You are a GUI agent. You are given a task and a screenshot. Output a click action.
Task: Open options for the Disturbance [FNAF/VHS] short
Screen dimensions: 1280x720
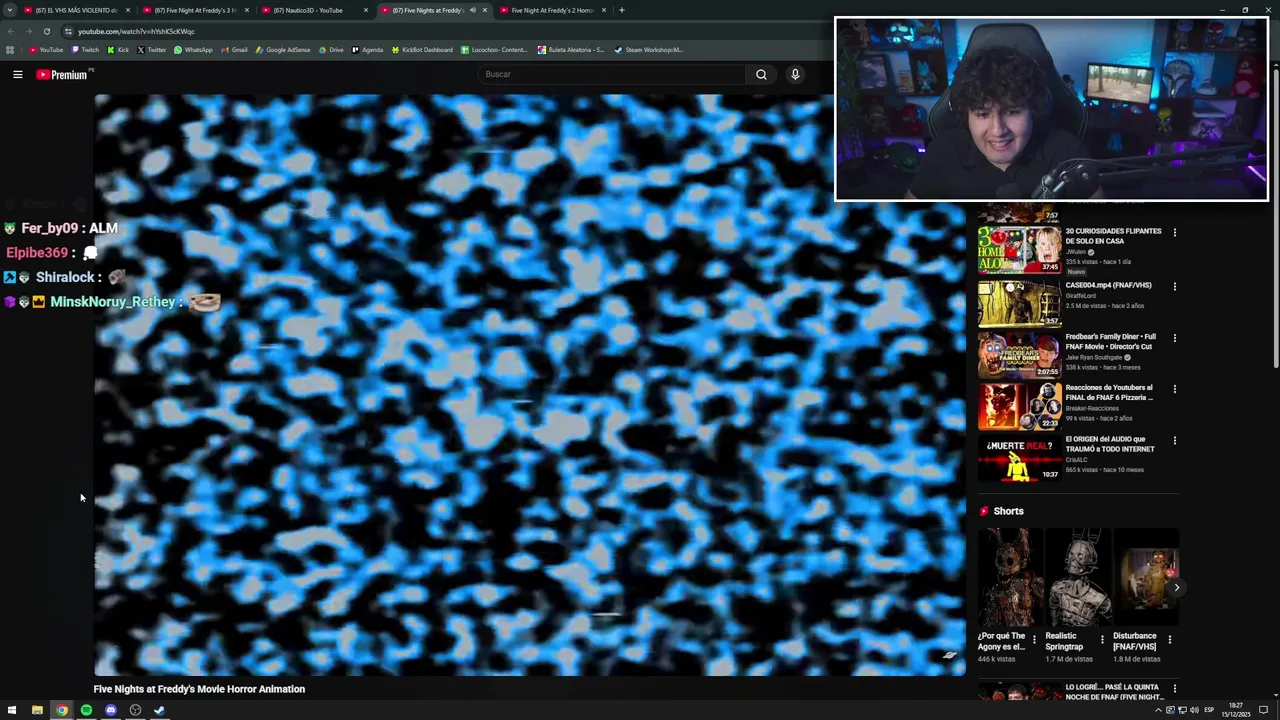click(1169, 640)
